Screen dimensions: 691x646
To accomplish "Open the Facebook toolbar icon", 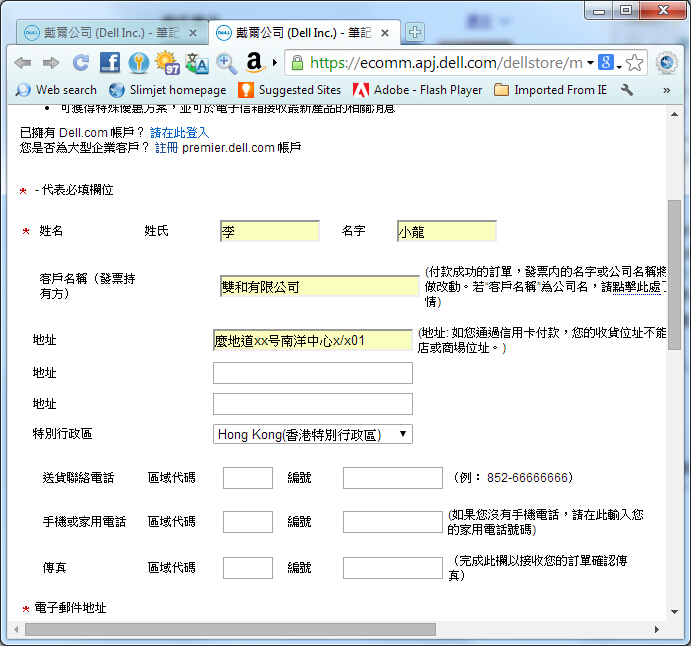I will 110,62.
